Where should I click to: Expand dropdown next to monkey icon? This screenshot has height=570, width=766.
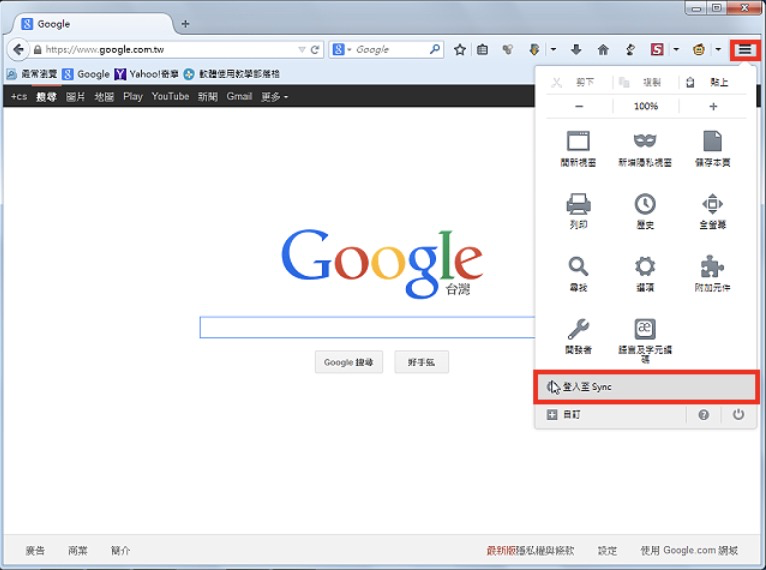pos(718,49)
